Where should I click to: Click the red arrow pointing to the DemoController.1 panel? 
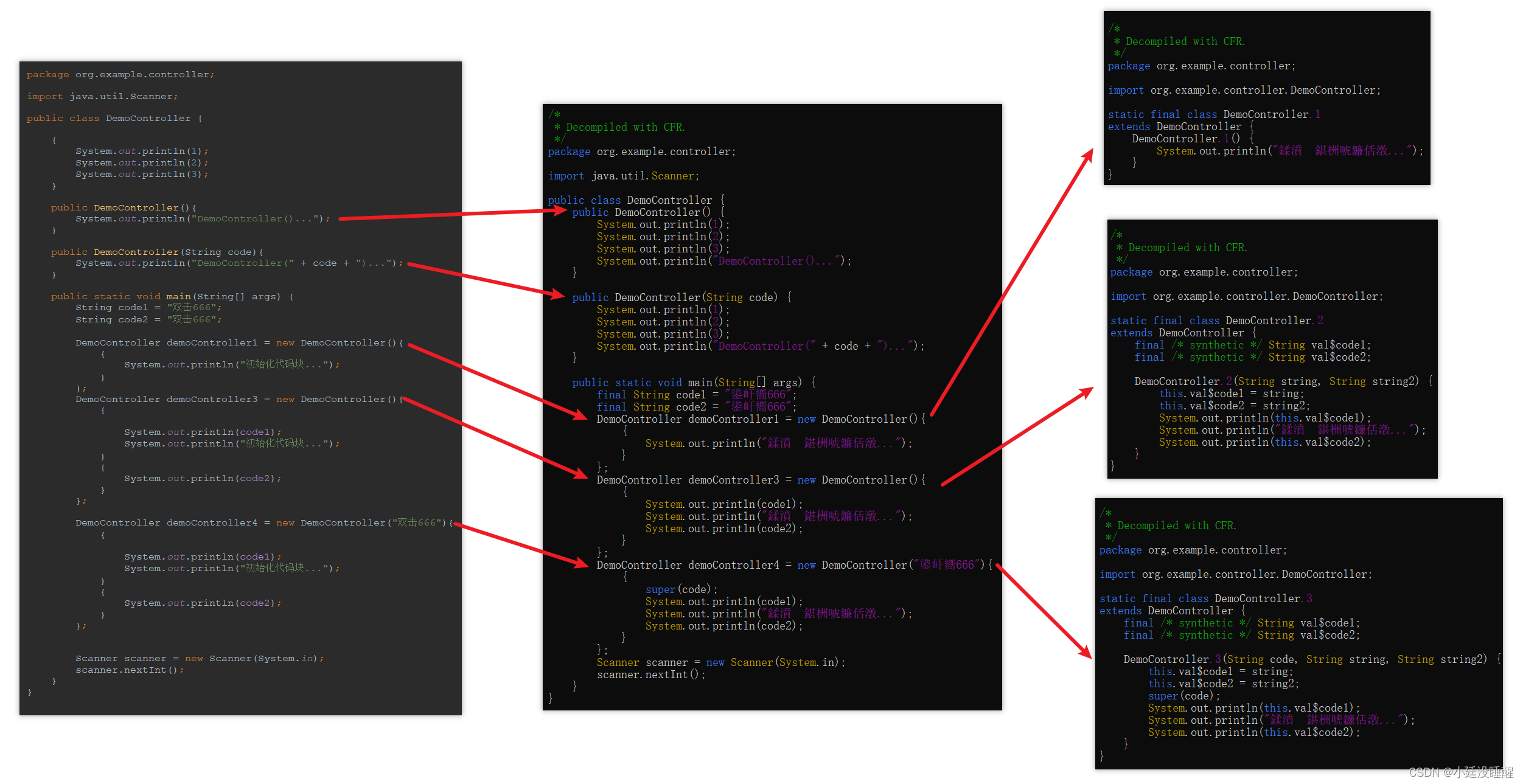tap(1012, 280)
